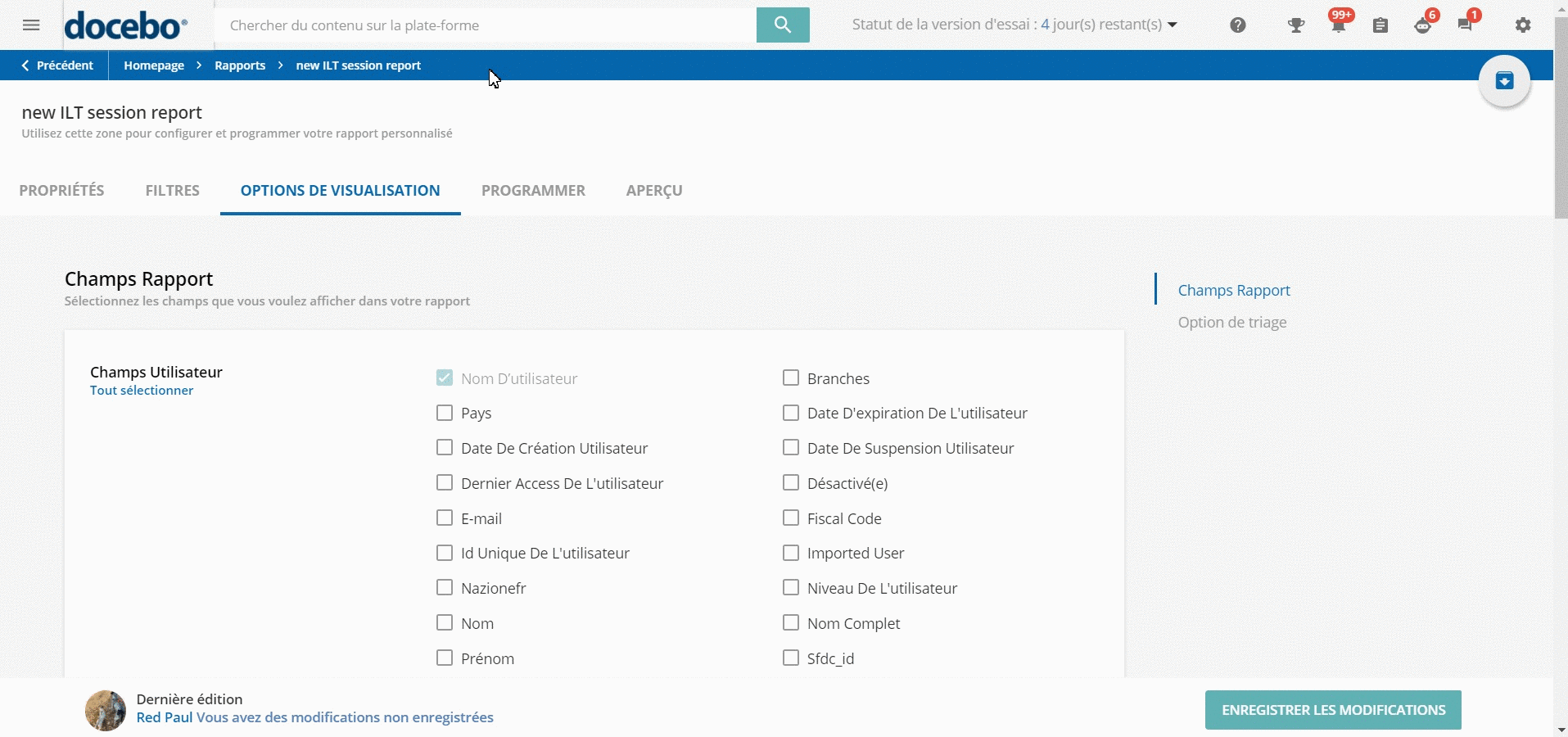The height and width of the screenshot is (737, 1568).
Task: Click the search magnifier button
Action: click(783, 25)
